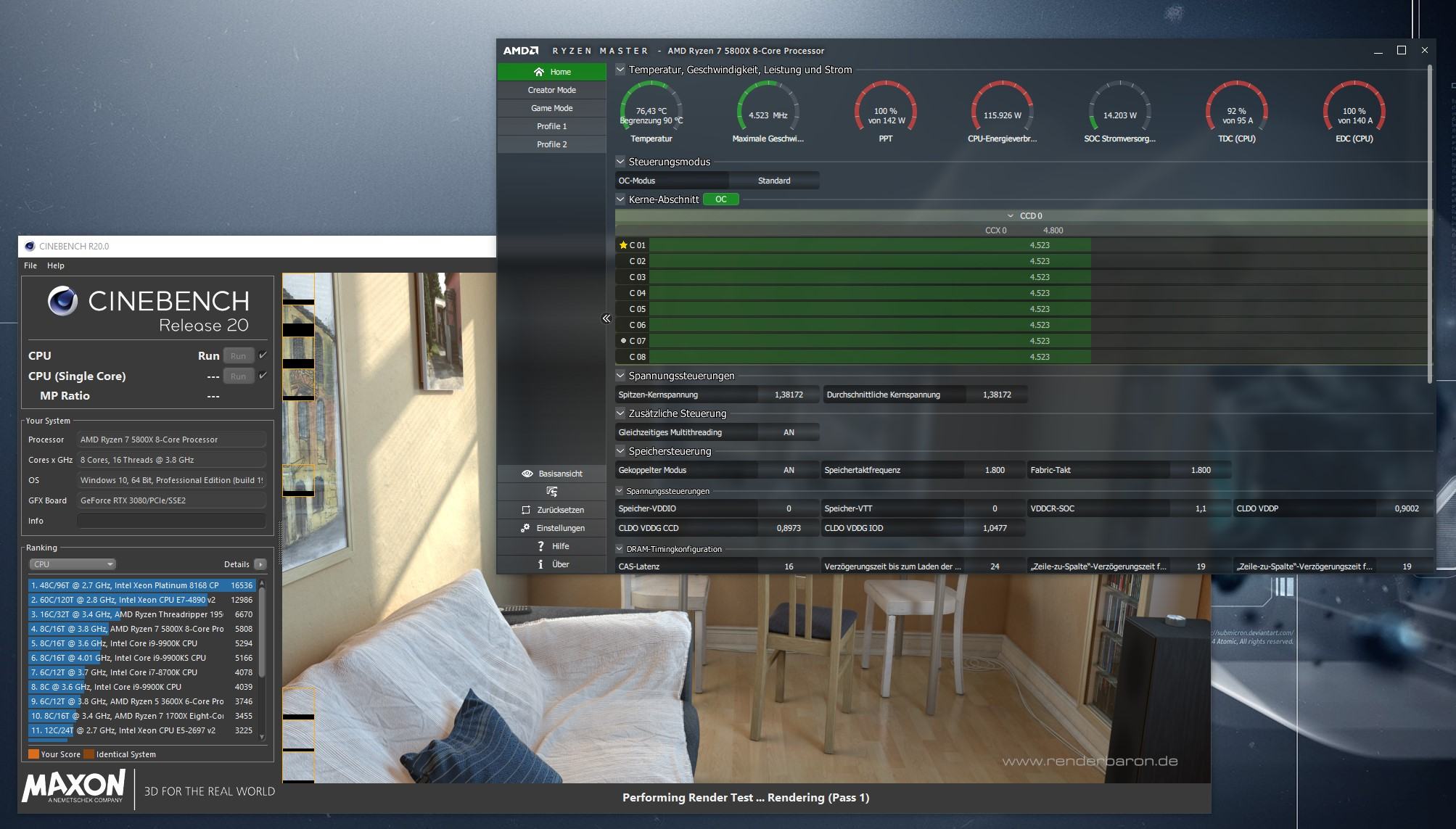1456x829 pixels.
Task: Collapse Temperatur, Geschwindigkeit, Leistung section
Action: (x=620, y=70)
